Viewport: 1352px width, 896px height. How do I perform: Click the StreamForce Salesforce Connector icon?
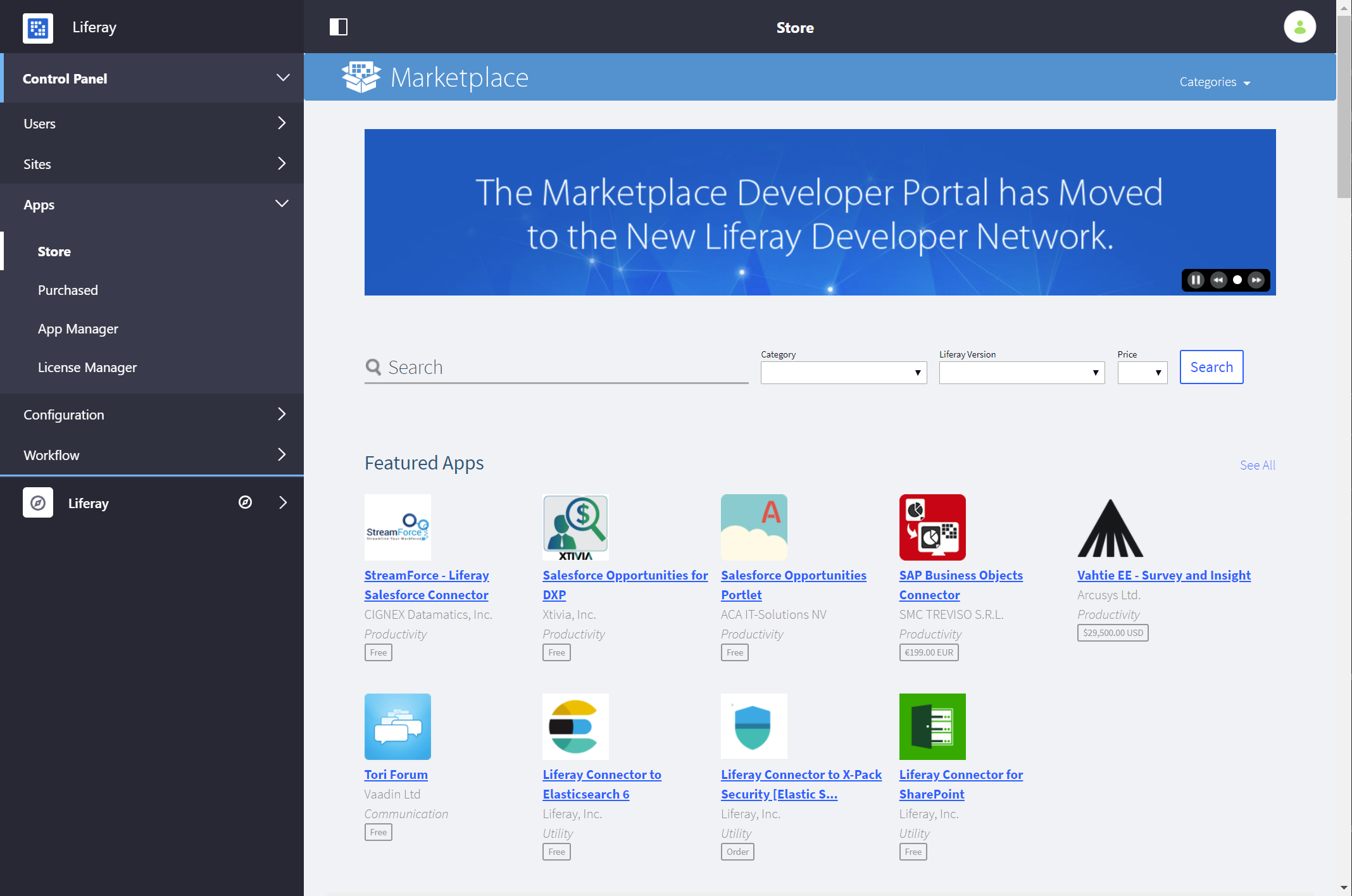397,527
